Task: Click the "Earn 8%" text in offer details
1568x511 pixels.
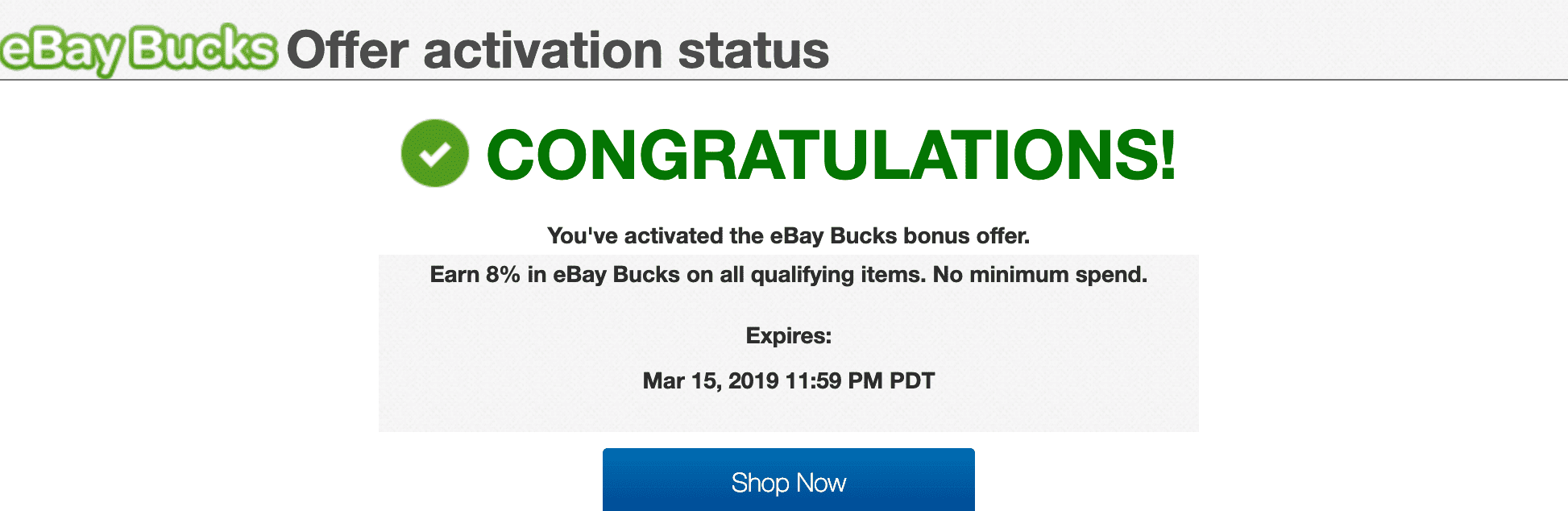Action: pos(475,275)
